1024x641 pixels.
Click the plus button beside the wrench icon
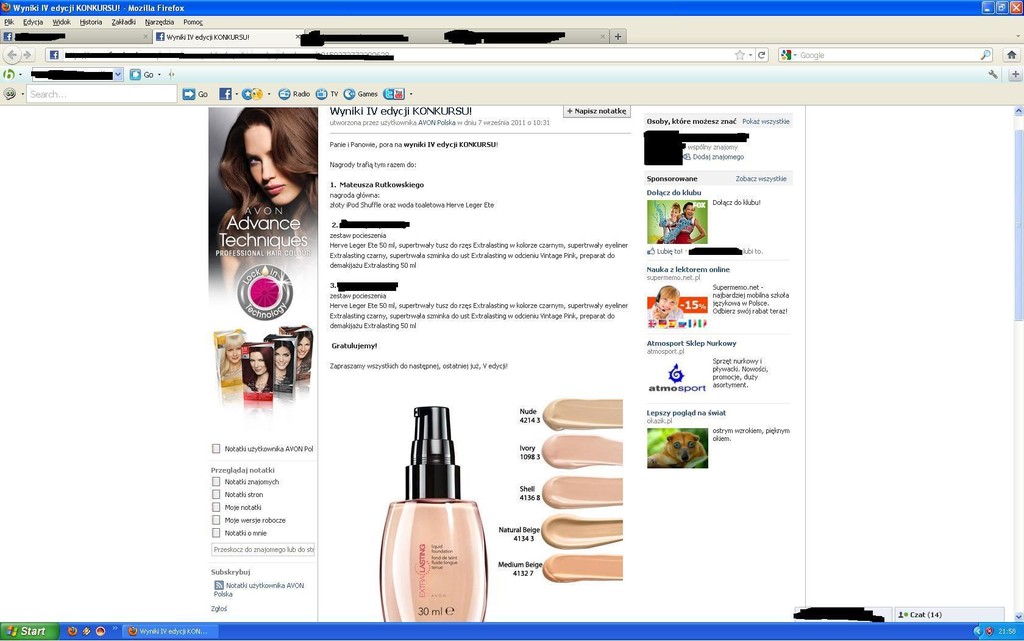1015,75
